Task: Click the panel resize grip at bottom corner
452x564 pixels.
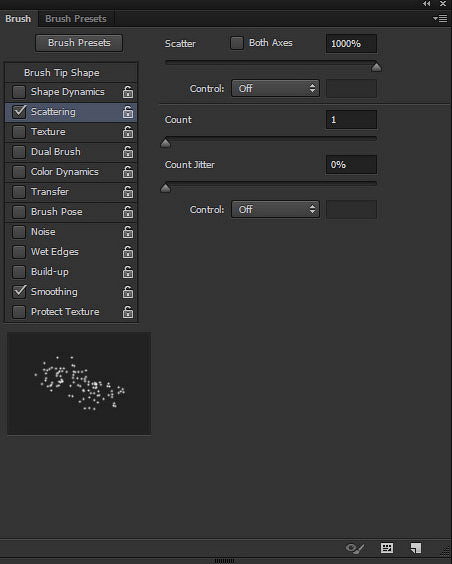Action: 445,550
